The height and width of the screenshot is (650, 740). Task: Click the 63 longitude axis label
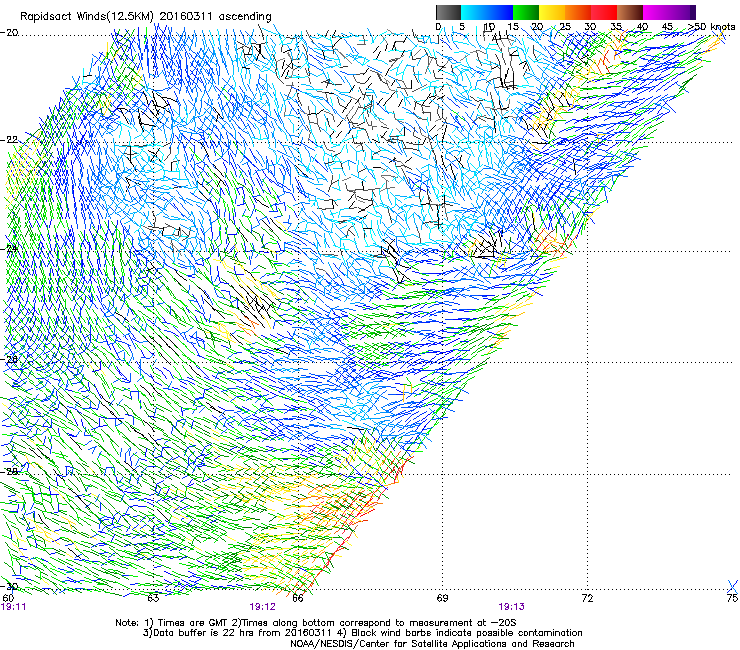click(153, 598)
